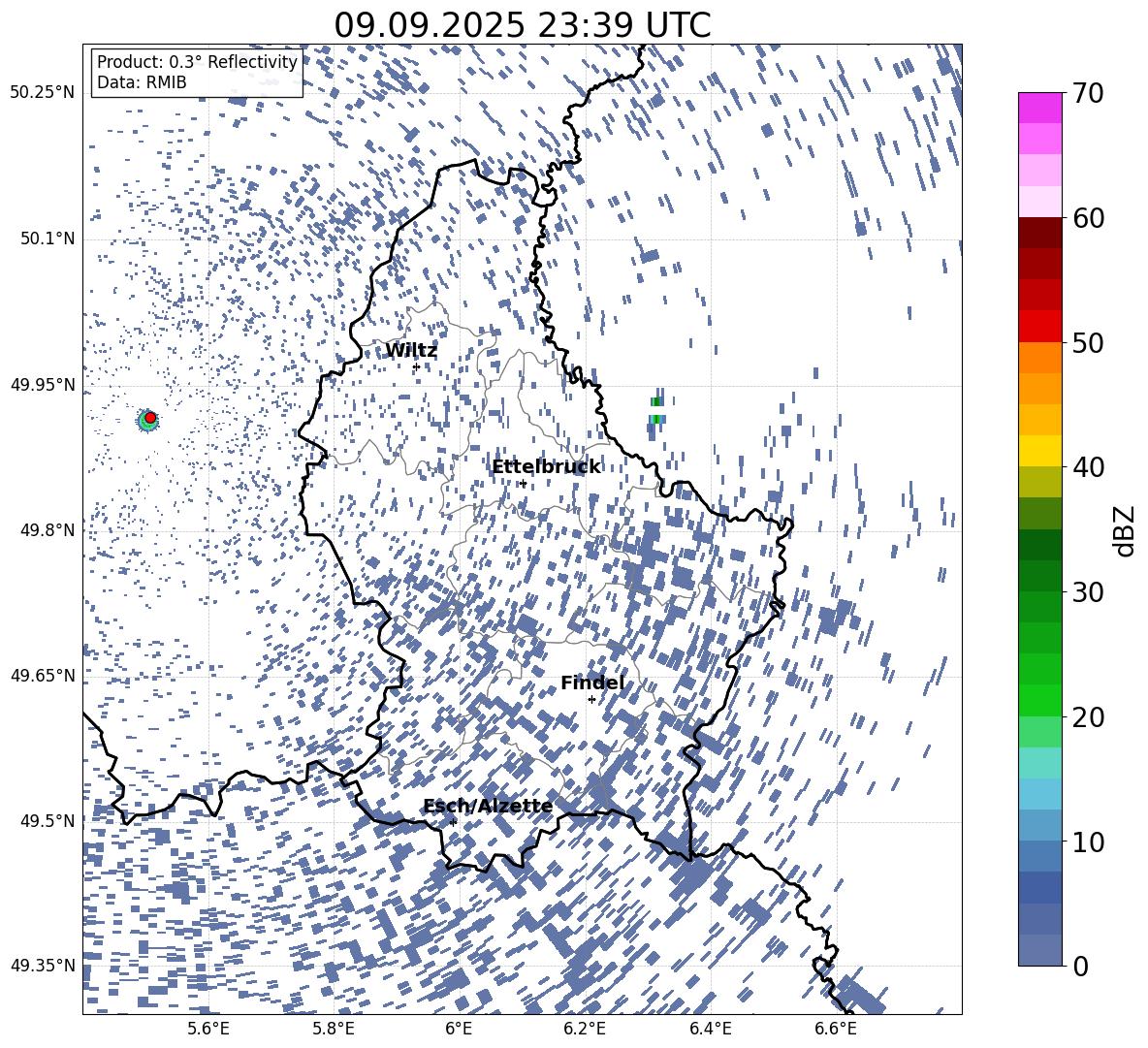Screen dimensions: 1148x1048
Task: Click the 20 label on colorbar
Action: tap(1087, 716)
